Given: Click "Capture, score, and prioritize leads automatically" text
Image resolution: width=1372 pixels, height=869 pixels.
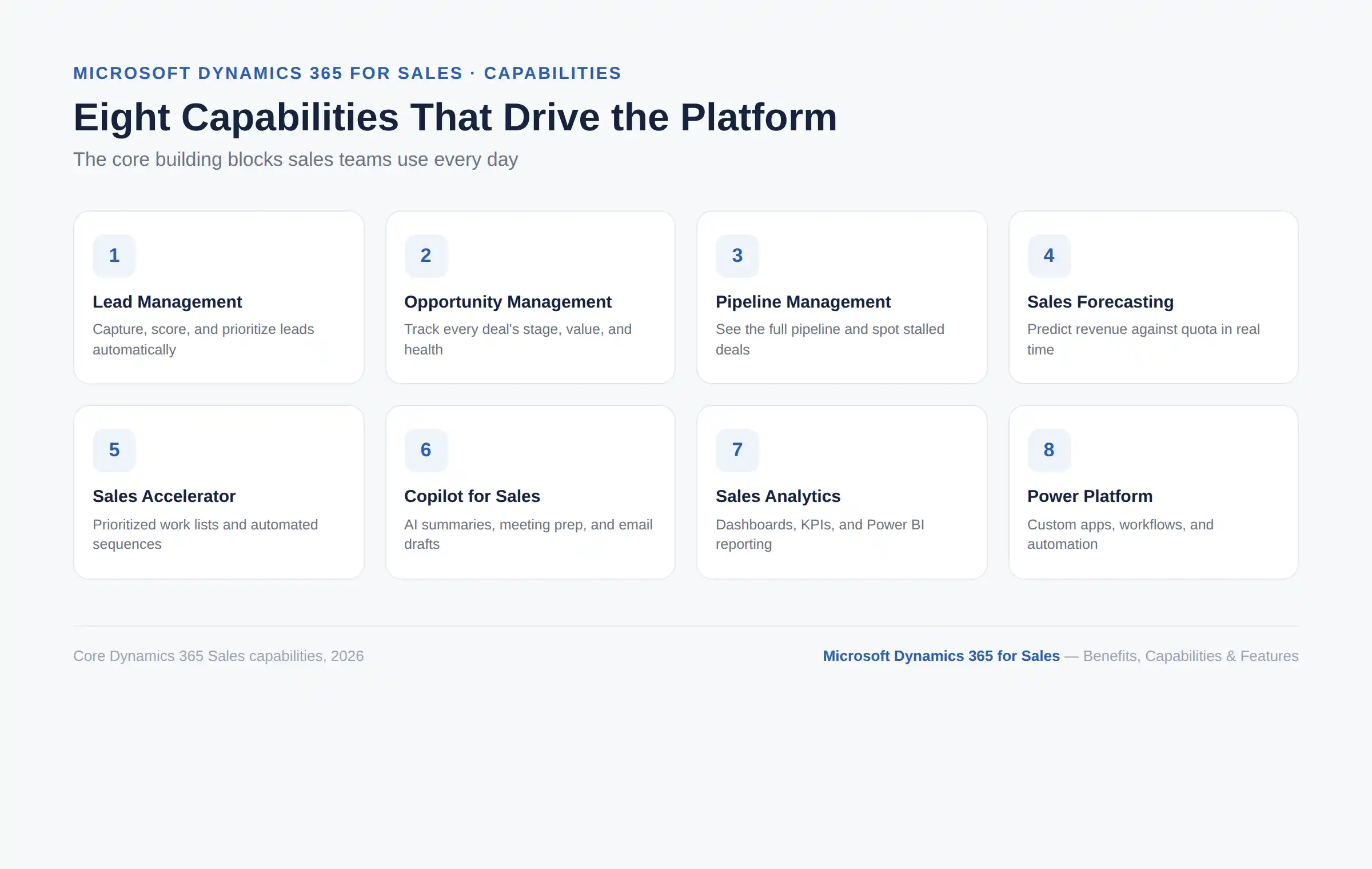Looking at the screenshot, I should [x=204, y=340].
